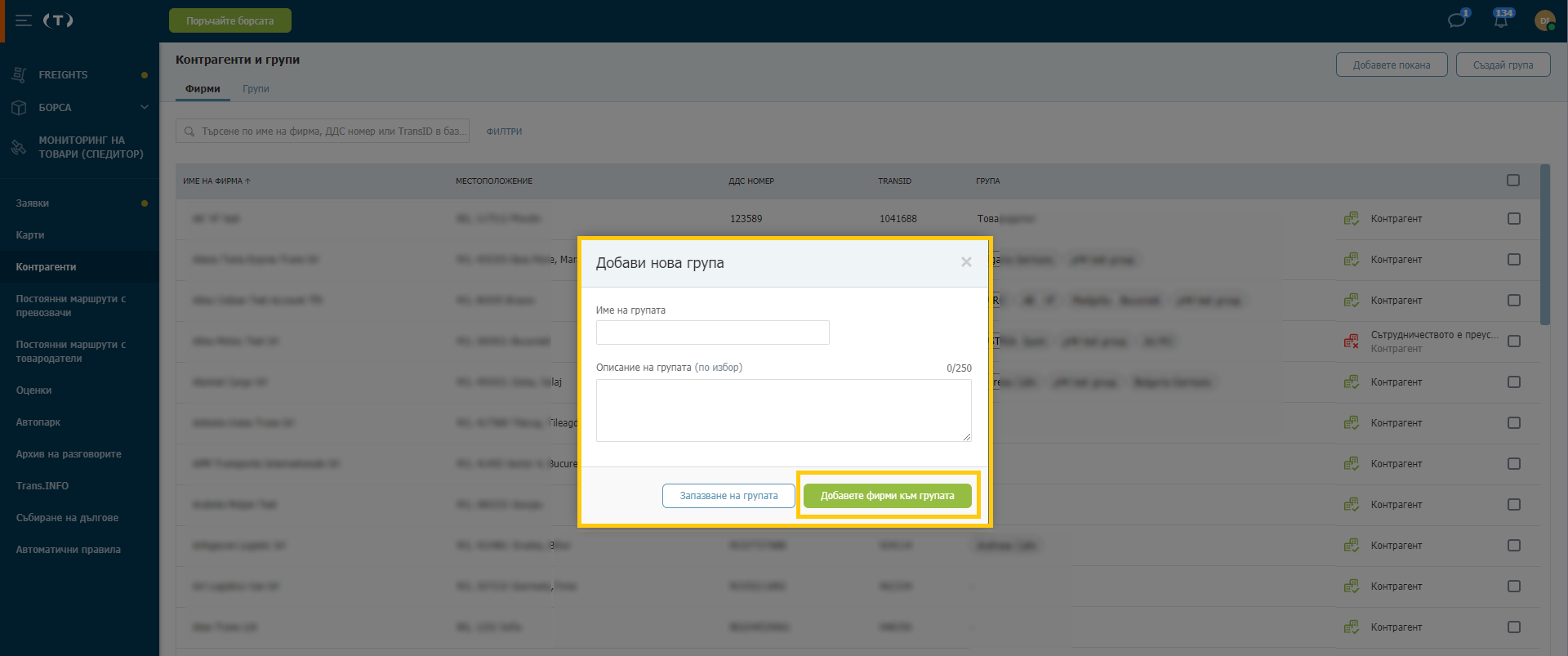Click the cargo monitoring satellite icon
Image resolution: width=1568 pixels, height=656 pixels.
tap(20, 147)
